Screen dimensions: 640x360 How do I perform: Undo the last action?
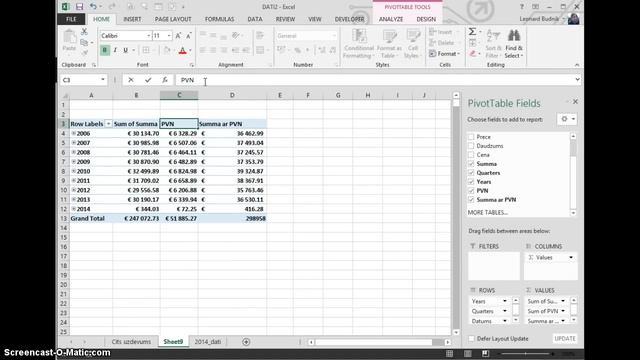click(93, 7)
